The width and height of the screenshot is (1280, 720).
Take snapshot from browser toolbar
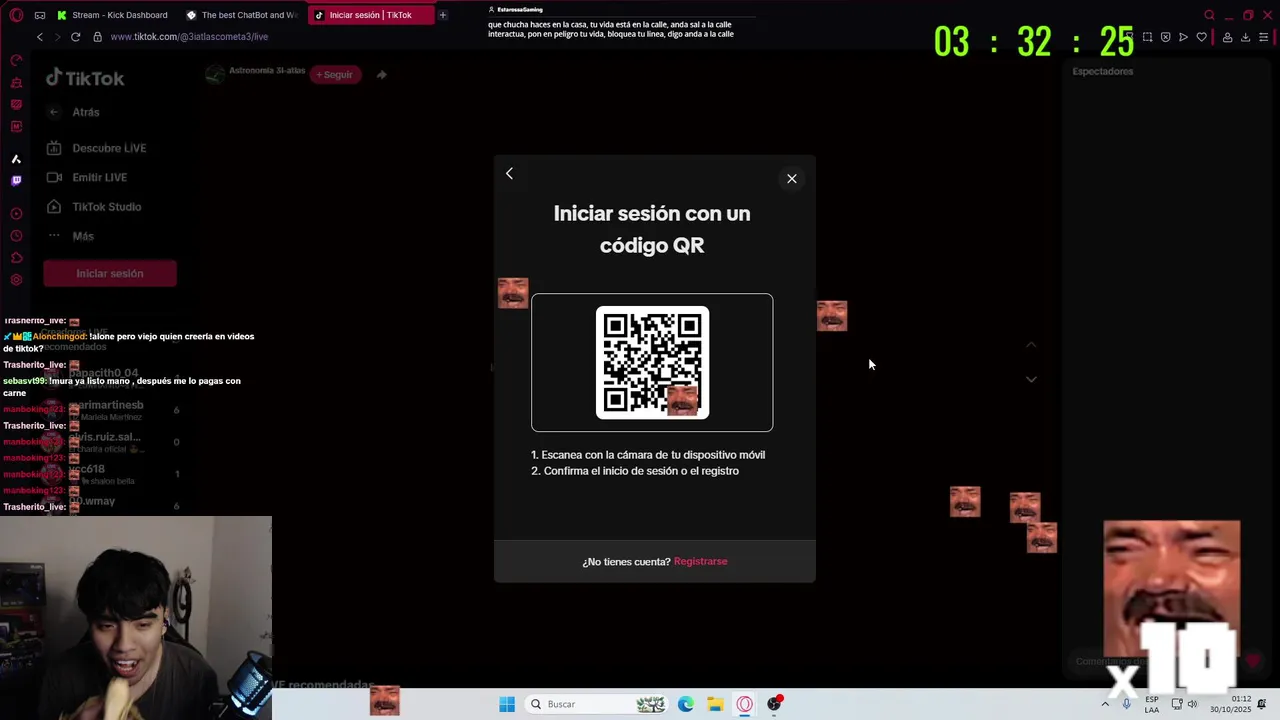point(1147,37)
